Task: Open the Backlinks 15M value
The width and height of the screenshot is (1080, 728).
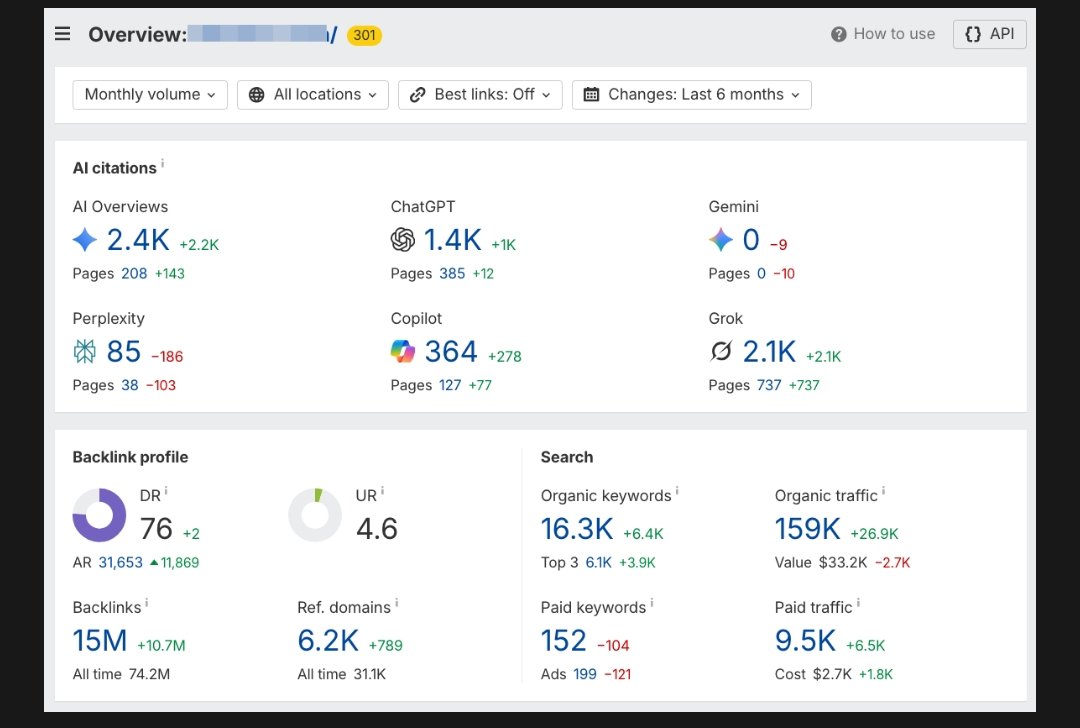Action: (100, 641)
